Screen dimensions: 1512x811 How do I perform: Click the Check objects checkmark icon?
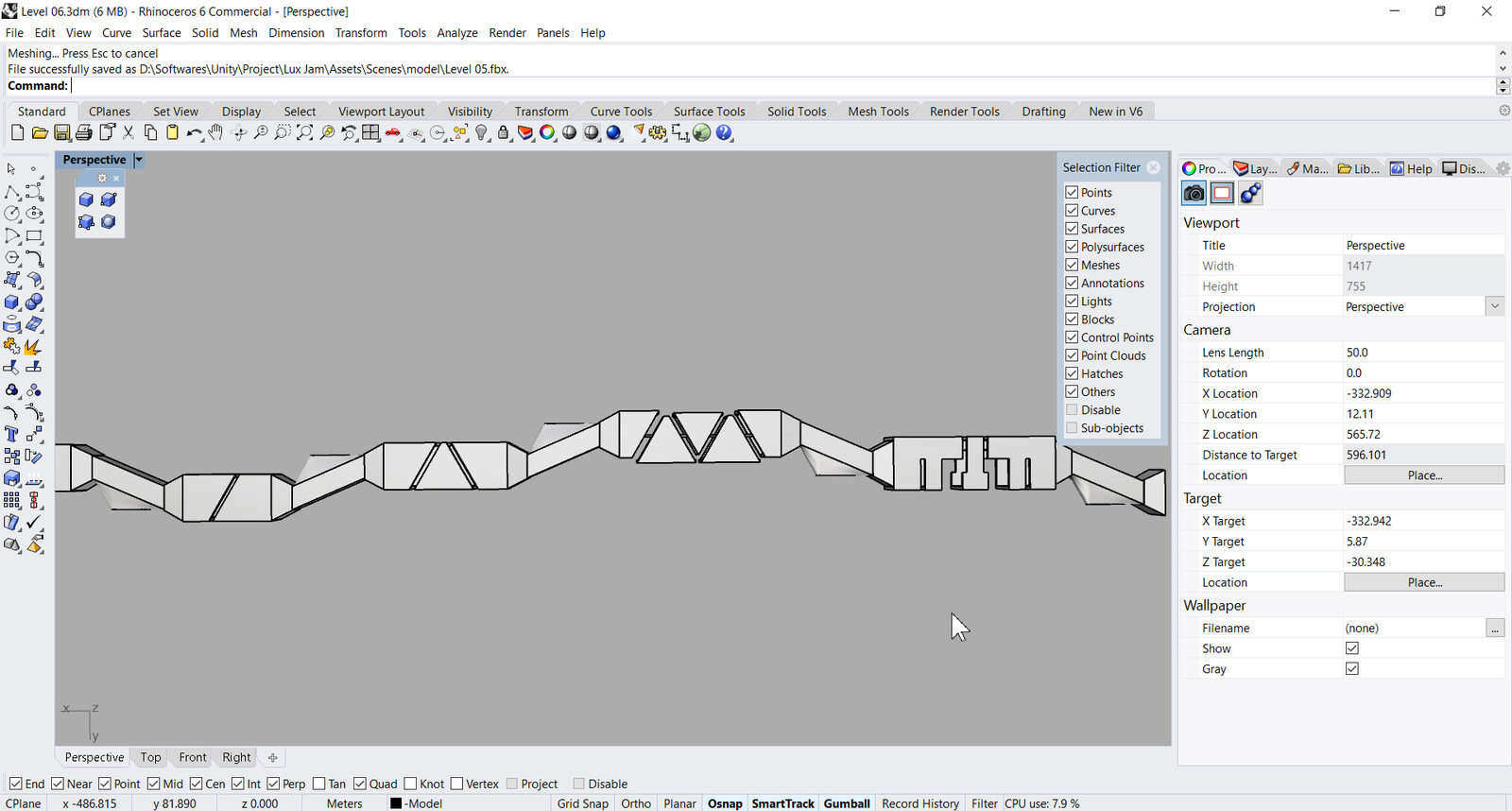(34, 523)
